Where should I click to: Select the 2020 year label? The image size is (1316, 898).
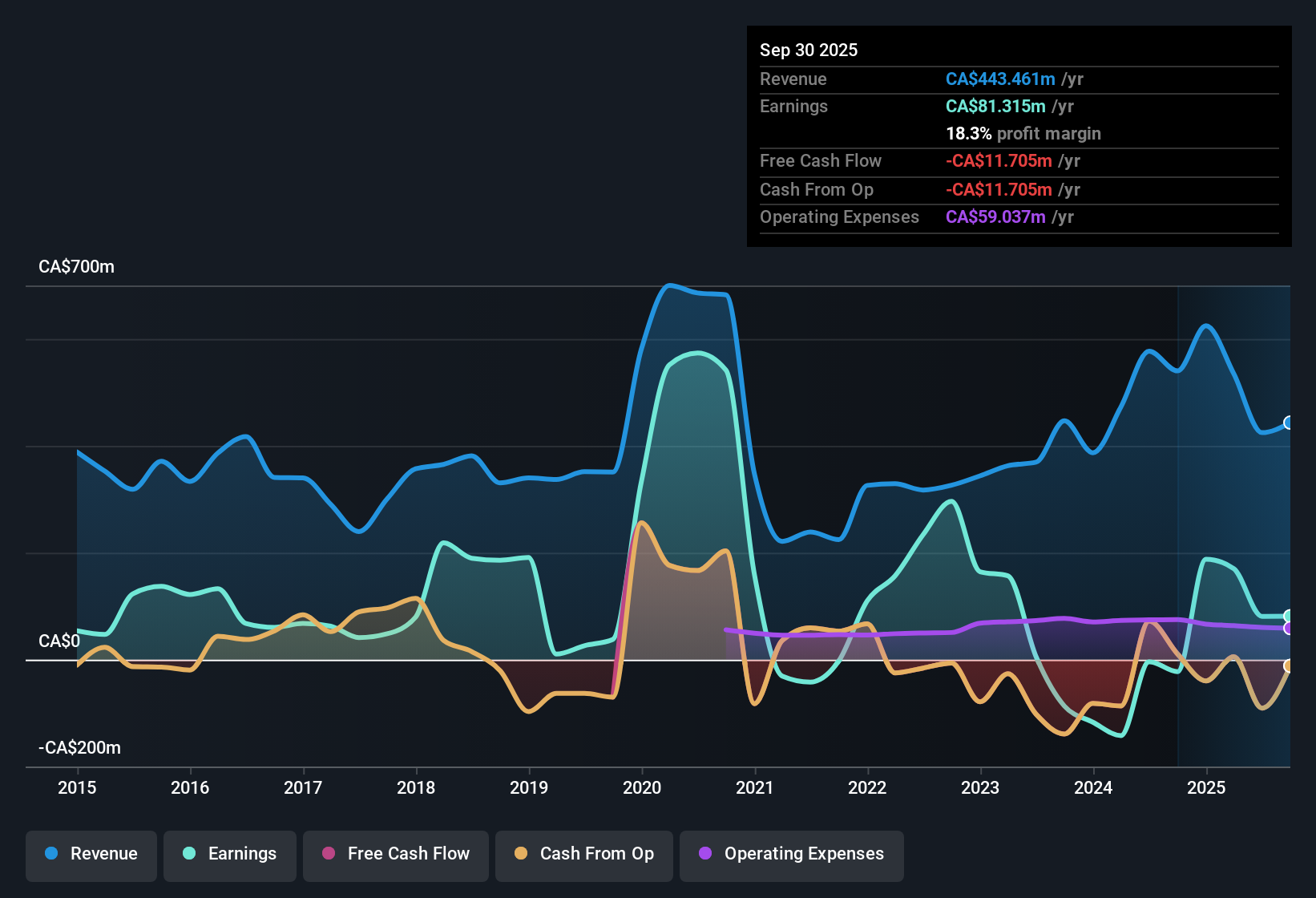tap(642, 788)
